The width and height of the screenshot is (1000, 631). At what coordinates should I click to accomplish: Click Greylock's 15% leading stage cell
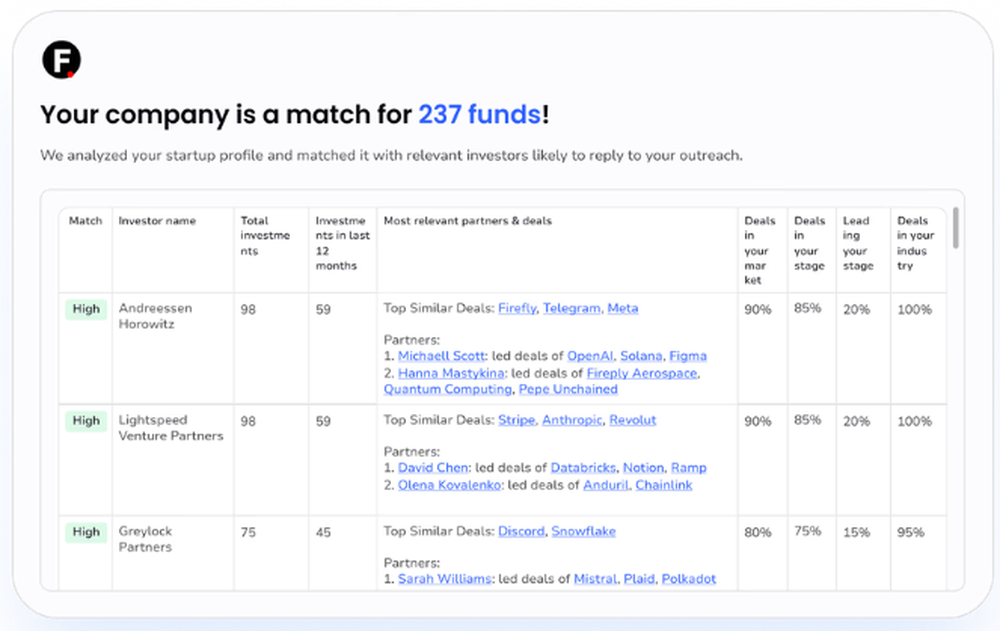[x=857, y=532]
